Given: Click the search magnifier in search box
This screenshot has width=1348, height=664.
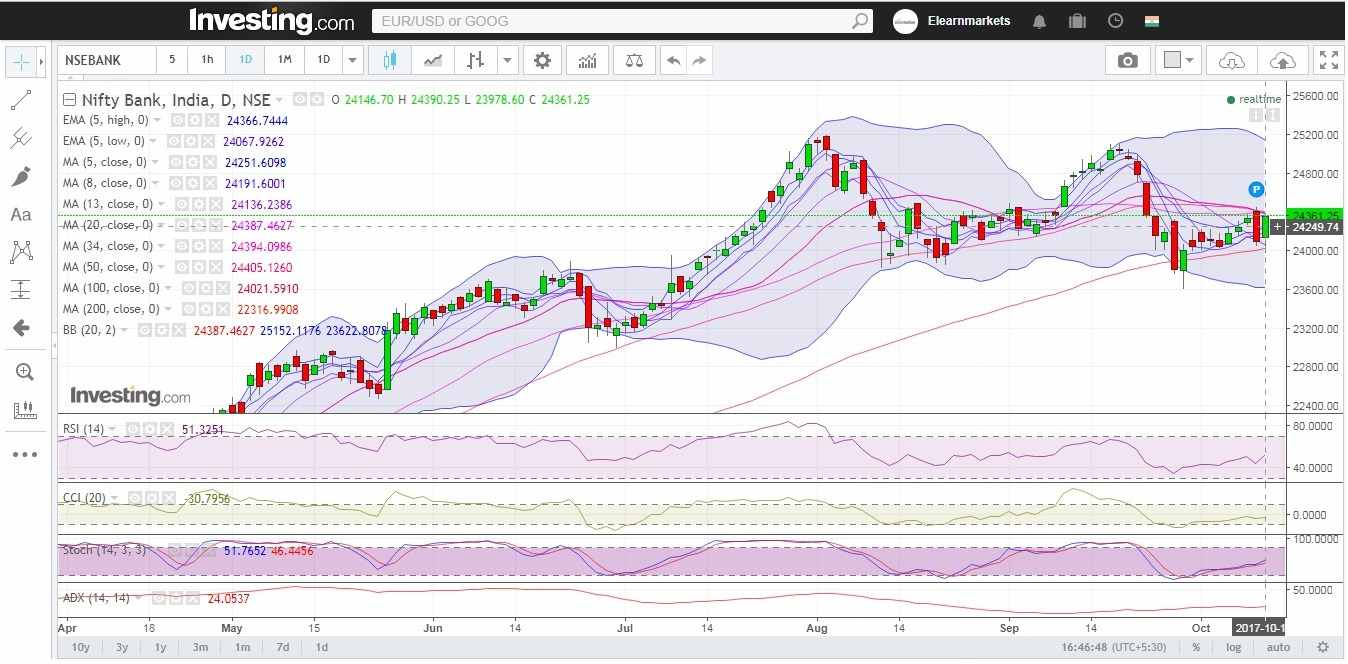Looking at the screenshot, I should tap(860, 21).
